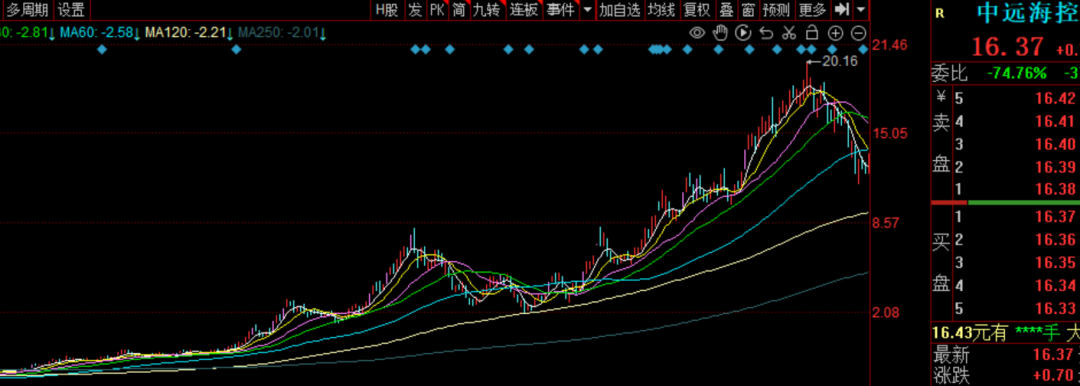Click the 复权 button
Image resolution: width=1080 pixels, height=386 pixels.
pos(696,10)
